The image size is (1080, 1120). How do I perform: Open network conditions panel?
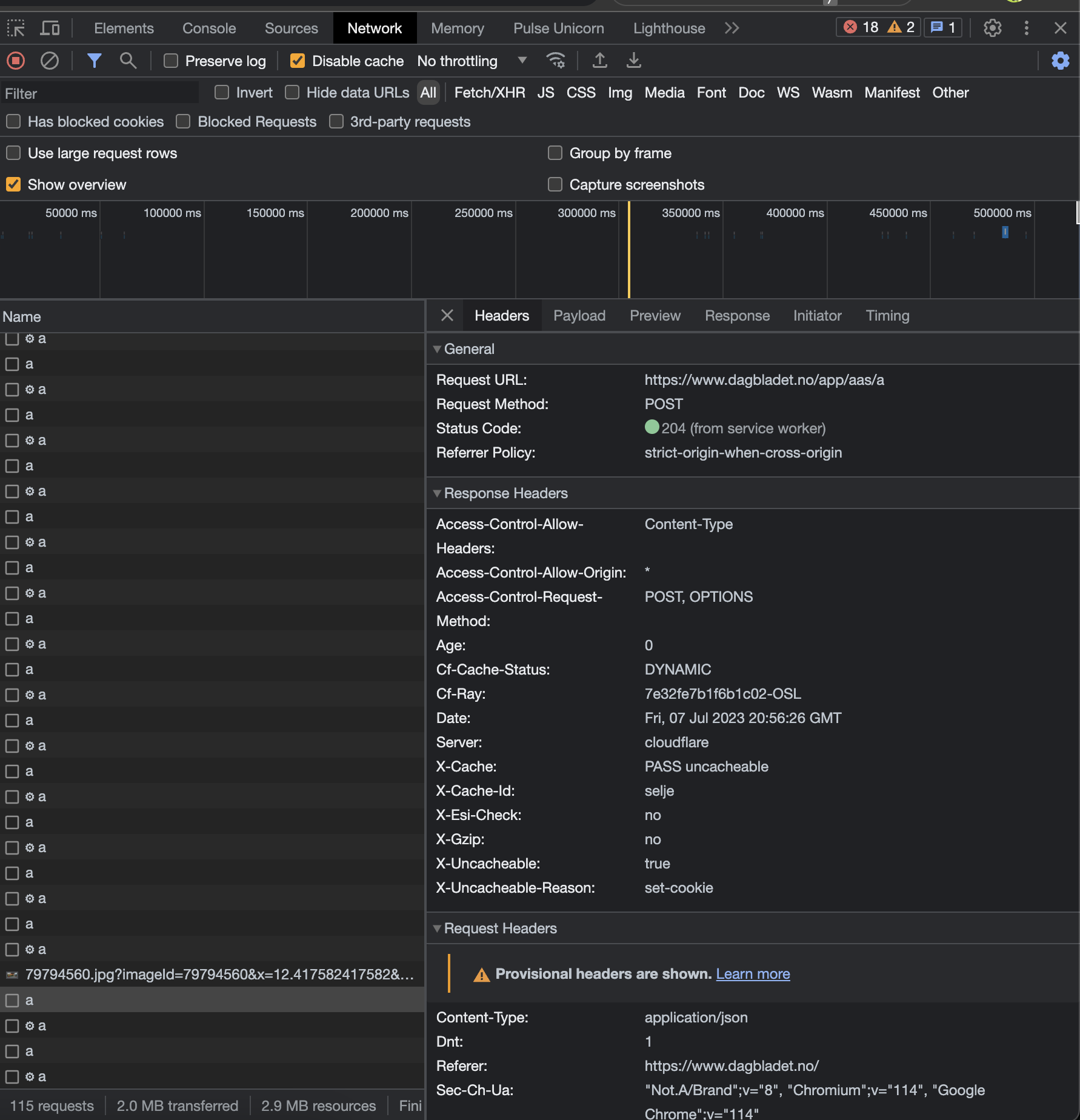556,60
